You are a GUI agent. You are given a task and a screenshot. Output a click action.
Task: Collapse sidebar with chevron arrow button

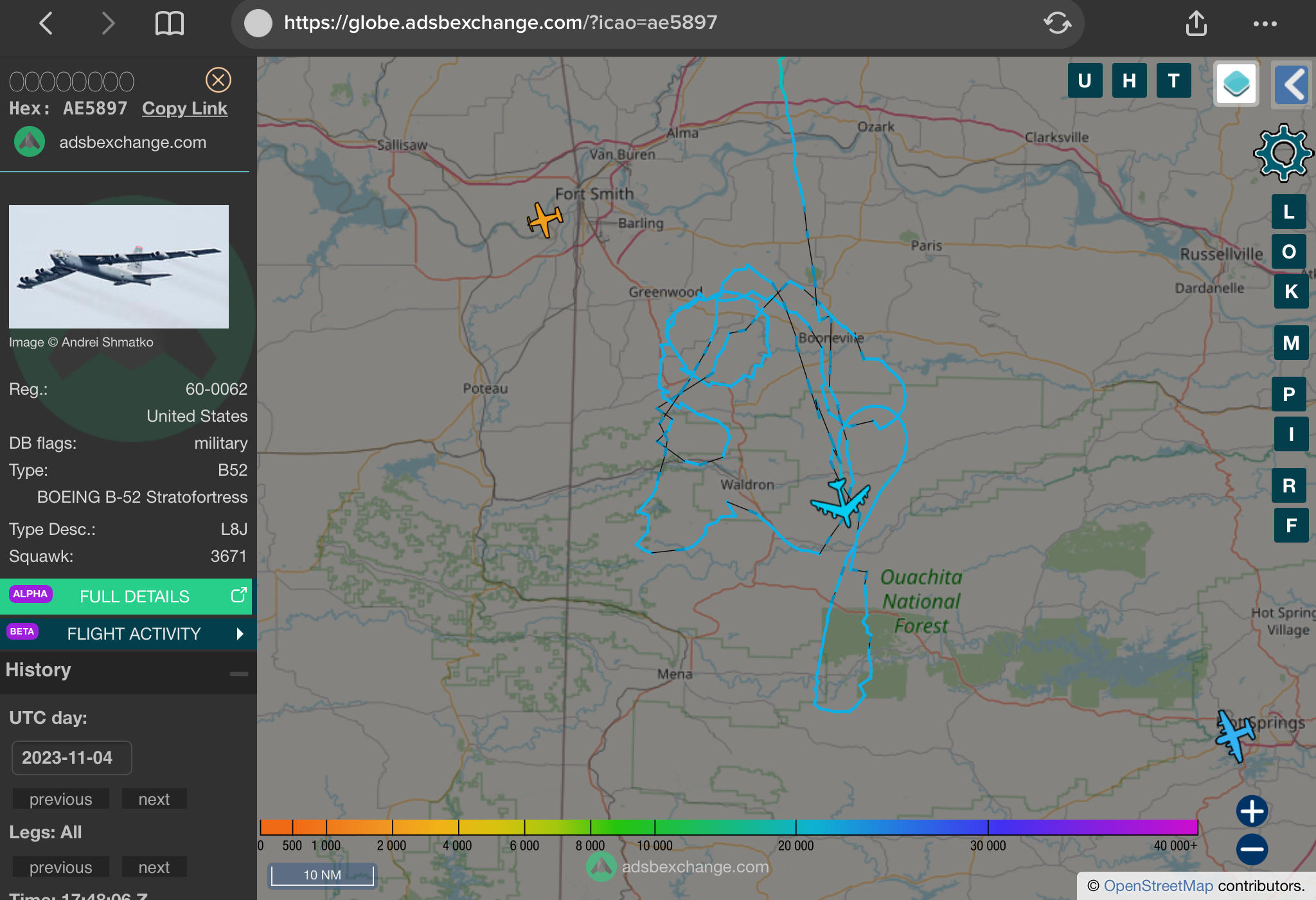click(1292, 84)
